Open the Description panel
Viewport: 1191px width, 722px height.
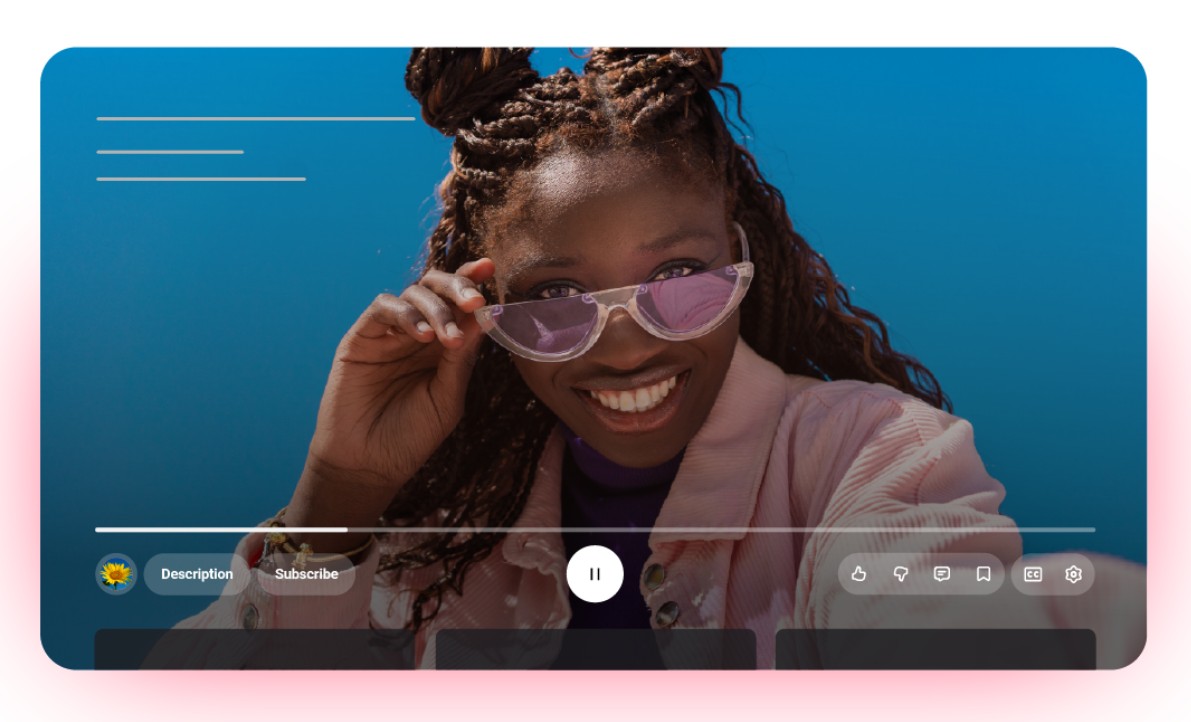[197, 574]
